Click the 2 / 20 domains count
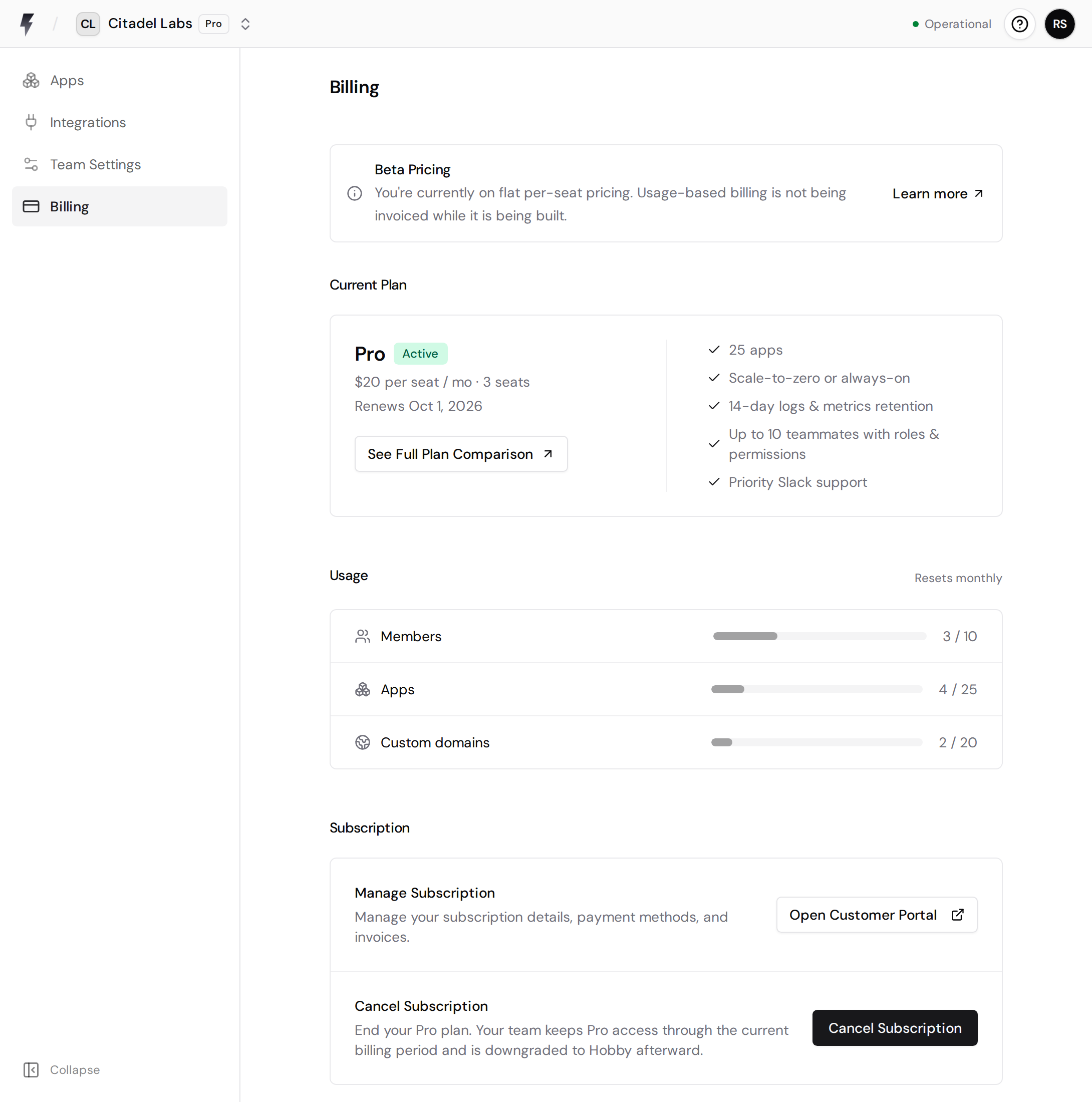This screenshot has height=1102, width=1092. [958, 742]
